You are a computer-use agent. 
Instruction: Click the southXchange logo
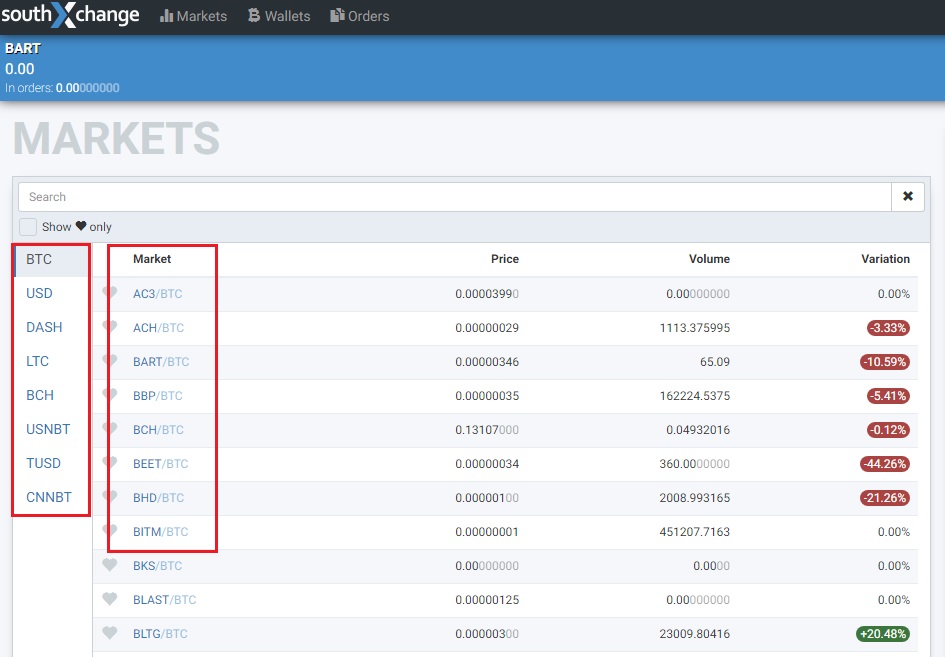pyautogui.click(x=71, y=15)
